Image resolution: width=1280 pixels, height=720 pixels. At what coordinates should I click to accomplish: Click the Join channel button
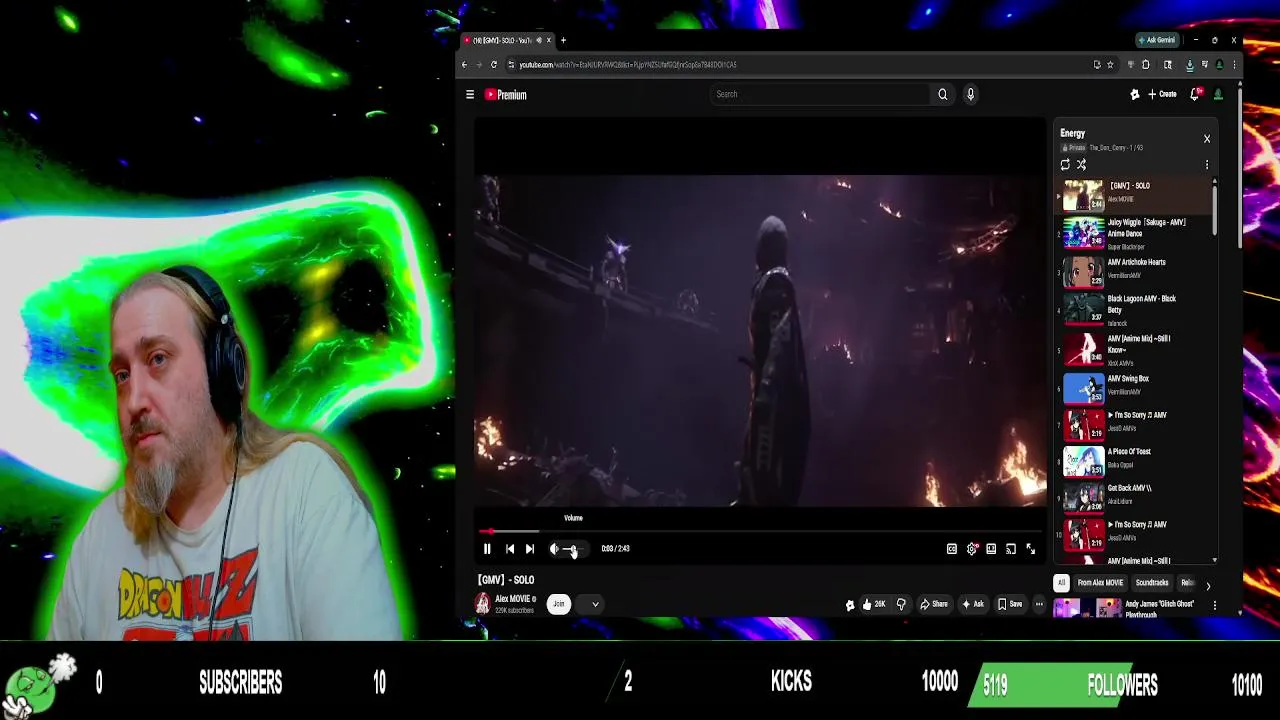[559, 604]
